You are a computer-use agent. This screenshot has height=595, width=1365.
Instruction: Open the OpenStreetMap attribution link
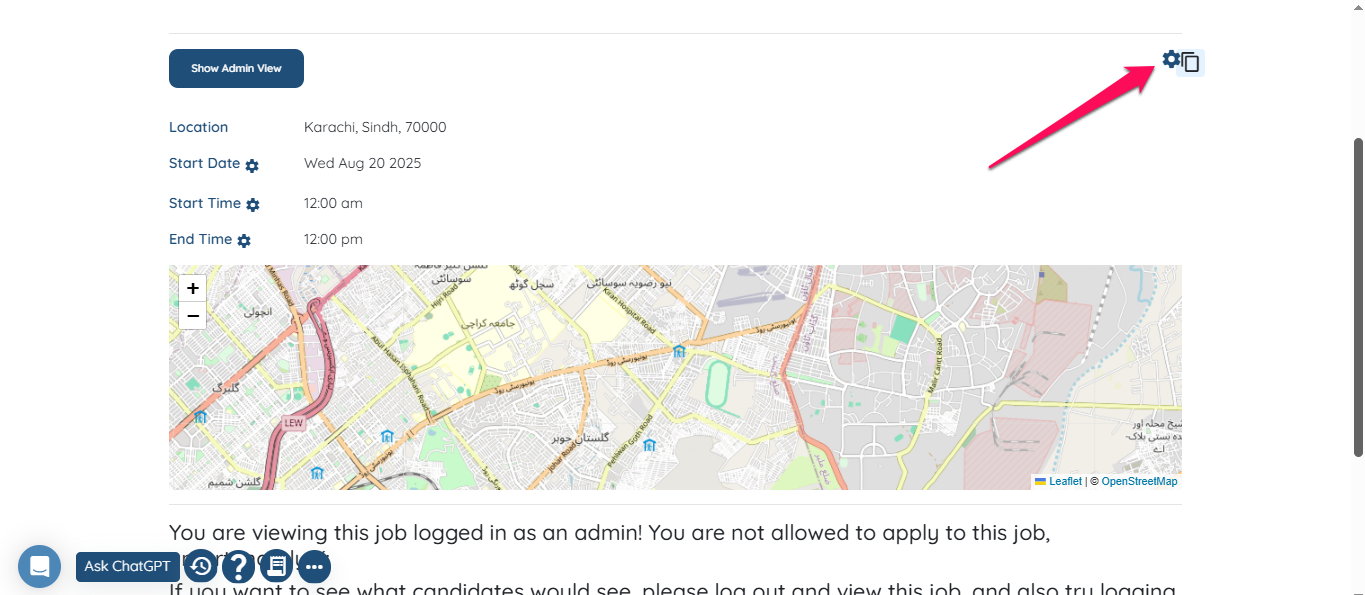1139,482
